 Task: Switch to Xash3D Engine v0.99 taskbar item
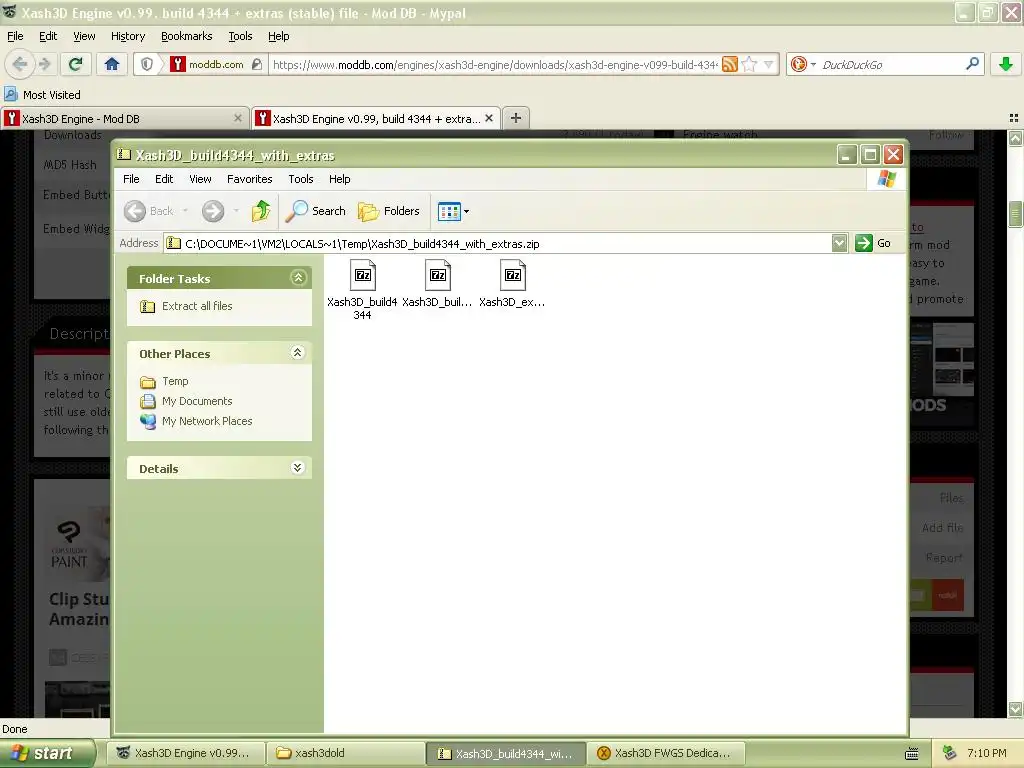pos(187,753)
